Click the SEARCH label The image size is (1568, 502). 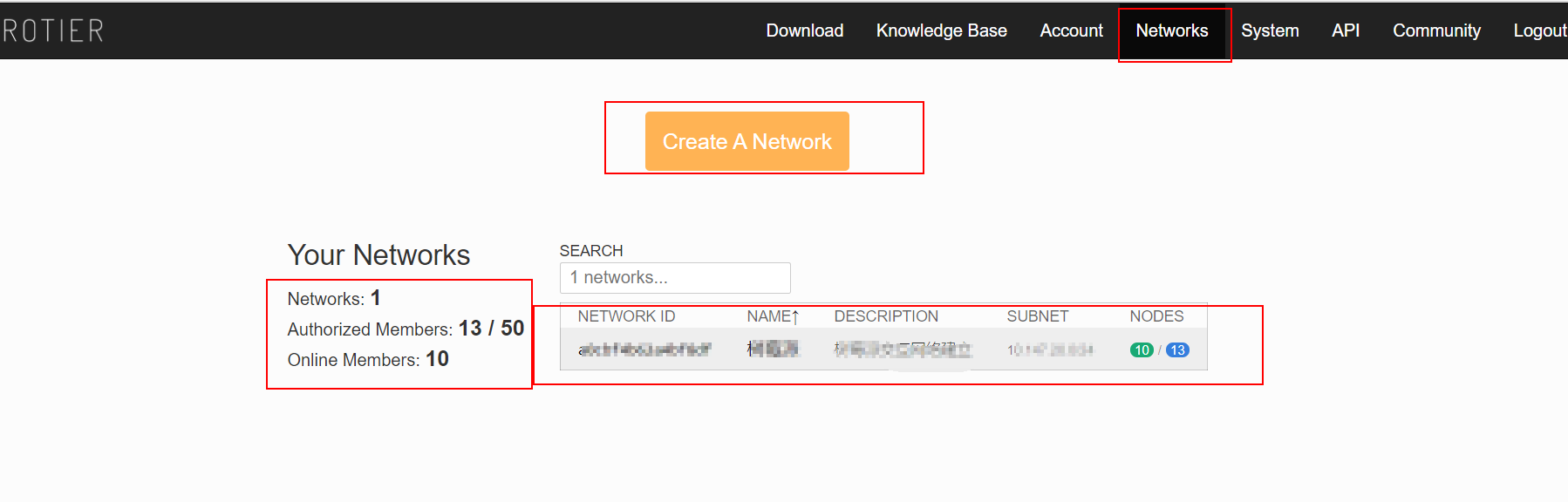[590, 251]
